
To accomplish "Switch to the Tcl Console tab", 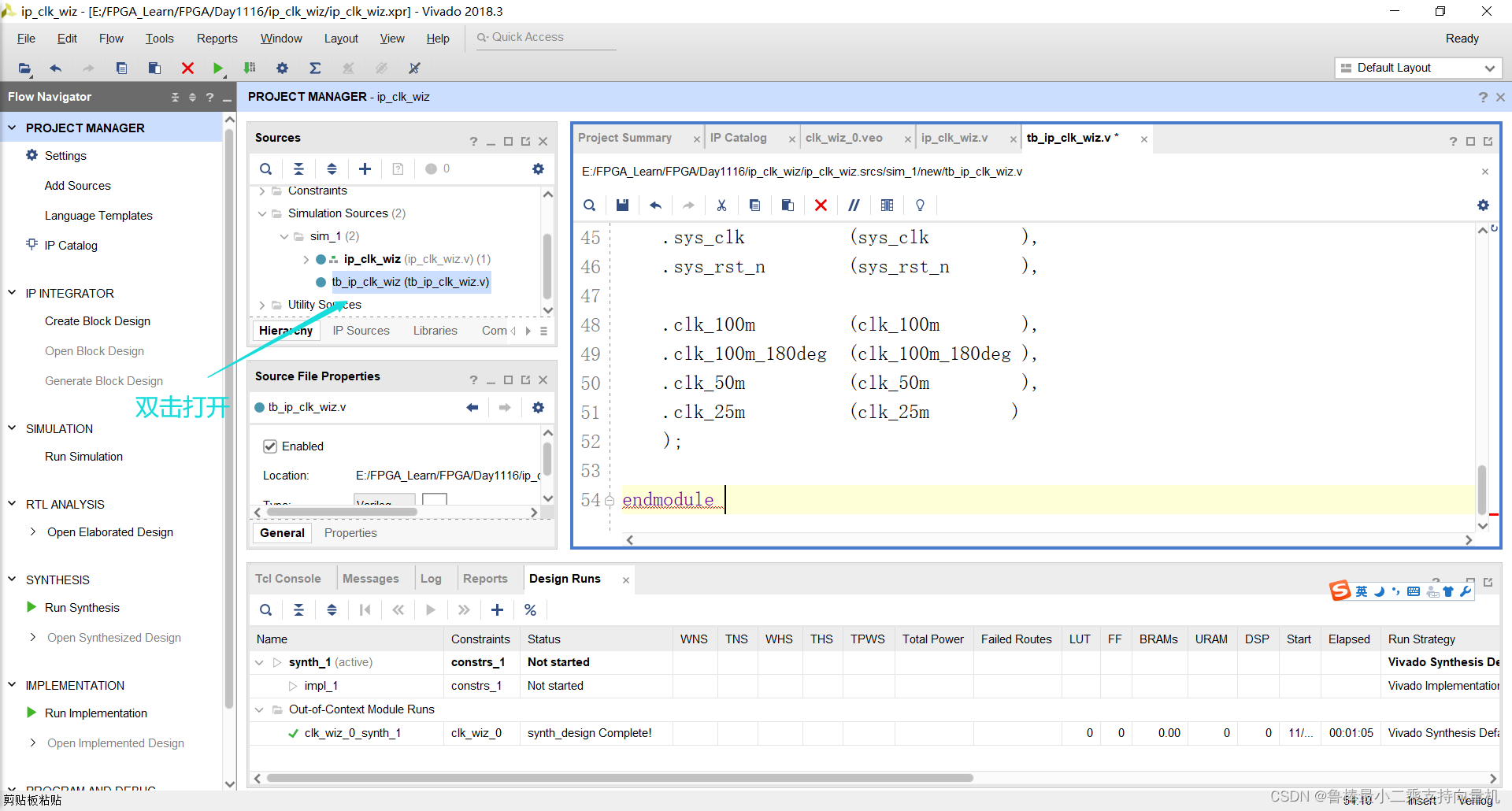I will (x=287, y=579).
